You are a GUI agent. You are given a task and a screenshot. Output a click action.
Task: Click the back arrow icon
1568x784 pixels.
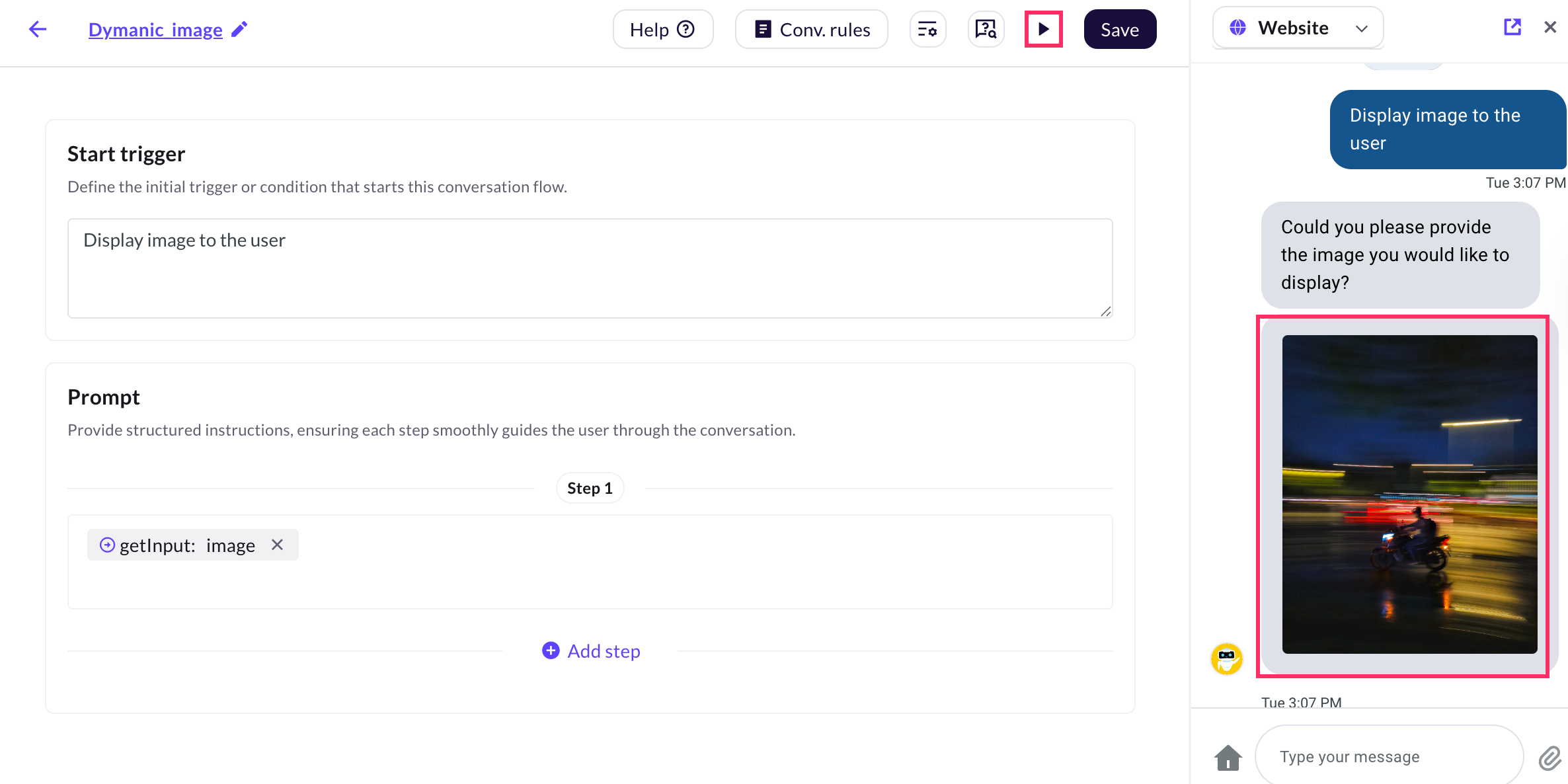(x=38, y=29)
